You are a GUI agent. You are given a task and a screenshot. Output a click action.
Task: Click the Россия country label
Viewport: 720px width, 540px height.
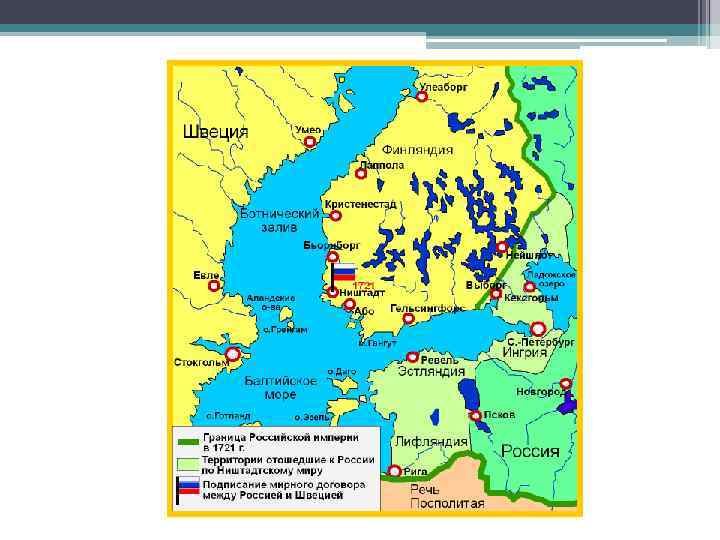point(530,451)
